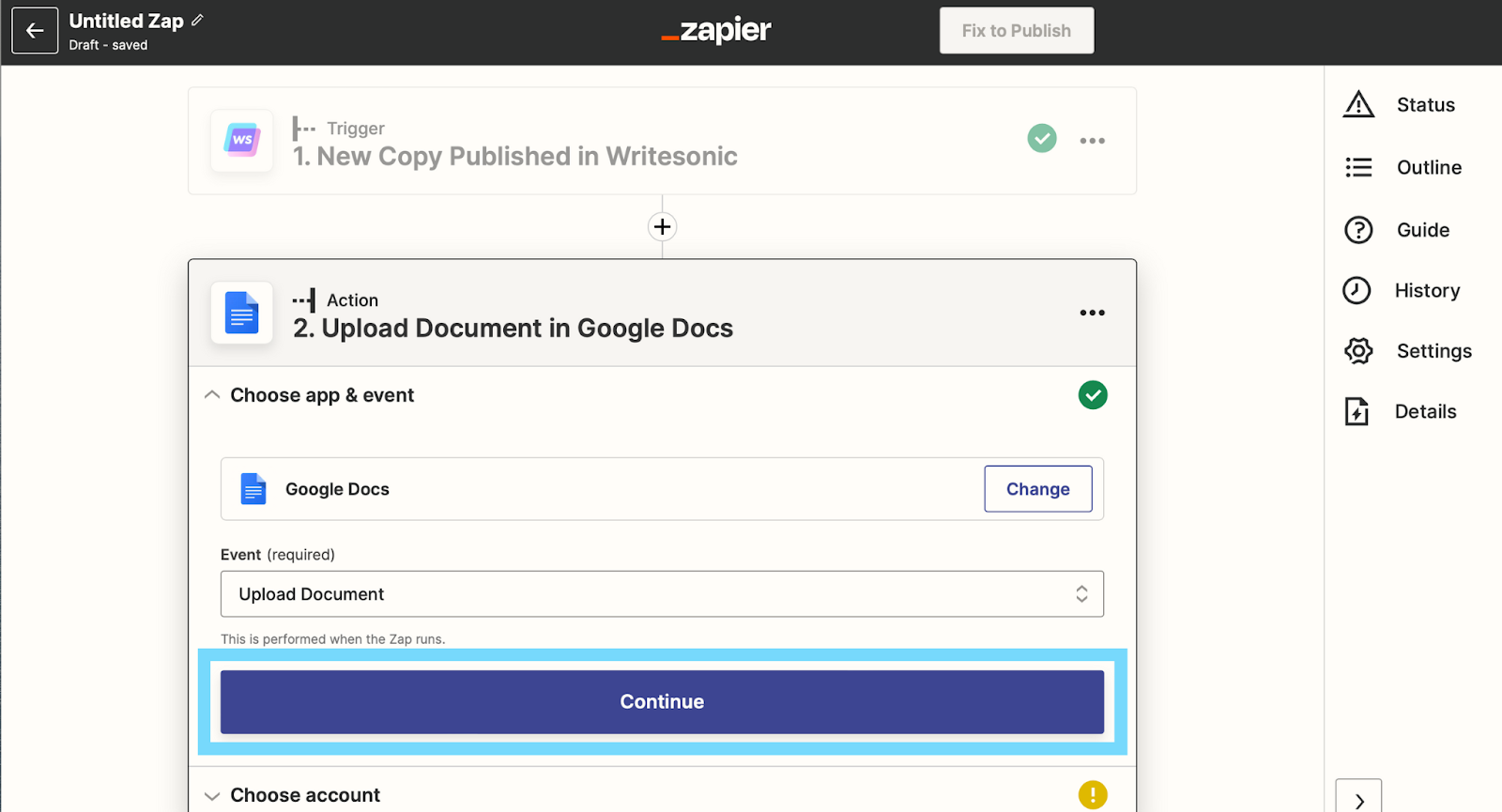Click the Google Docs action step icon
Screen dimensions: 1502x812
coord(242,313)
